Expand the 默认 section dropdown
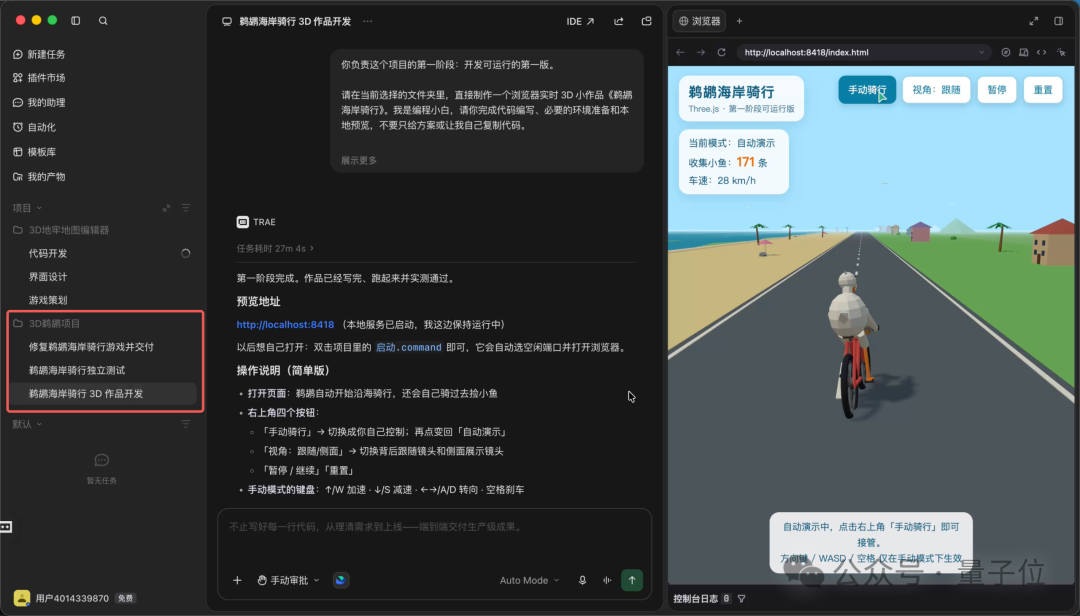Image resolution: width=1080 pixels, height=616 pixels. 28,424
